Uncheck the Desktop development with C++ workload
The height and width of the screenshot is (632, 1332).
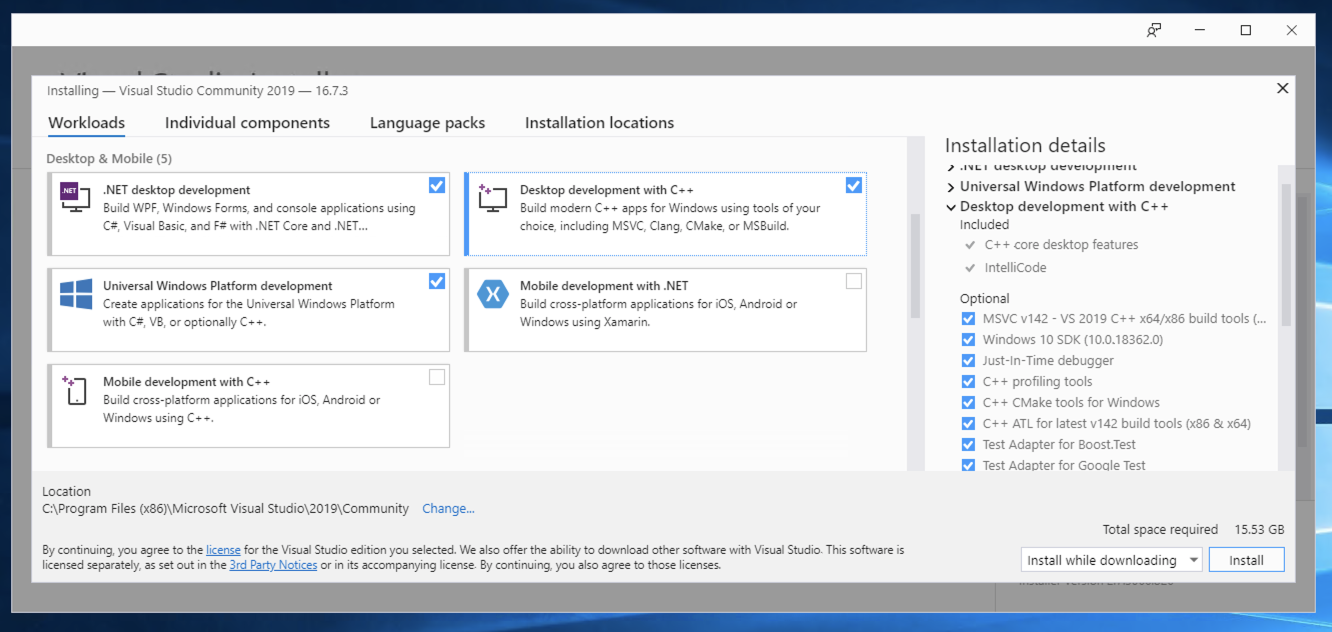[x=853, y=185]
